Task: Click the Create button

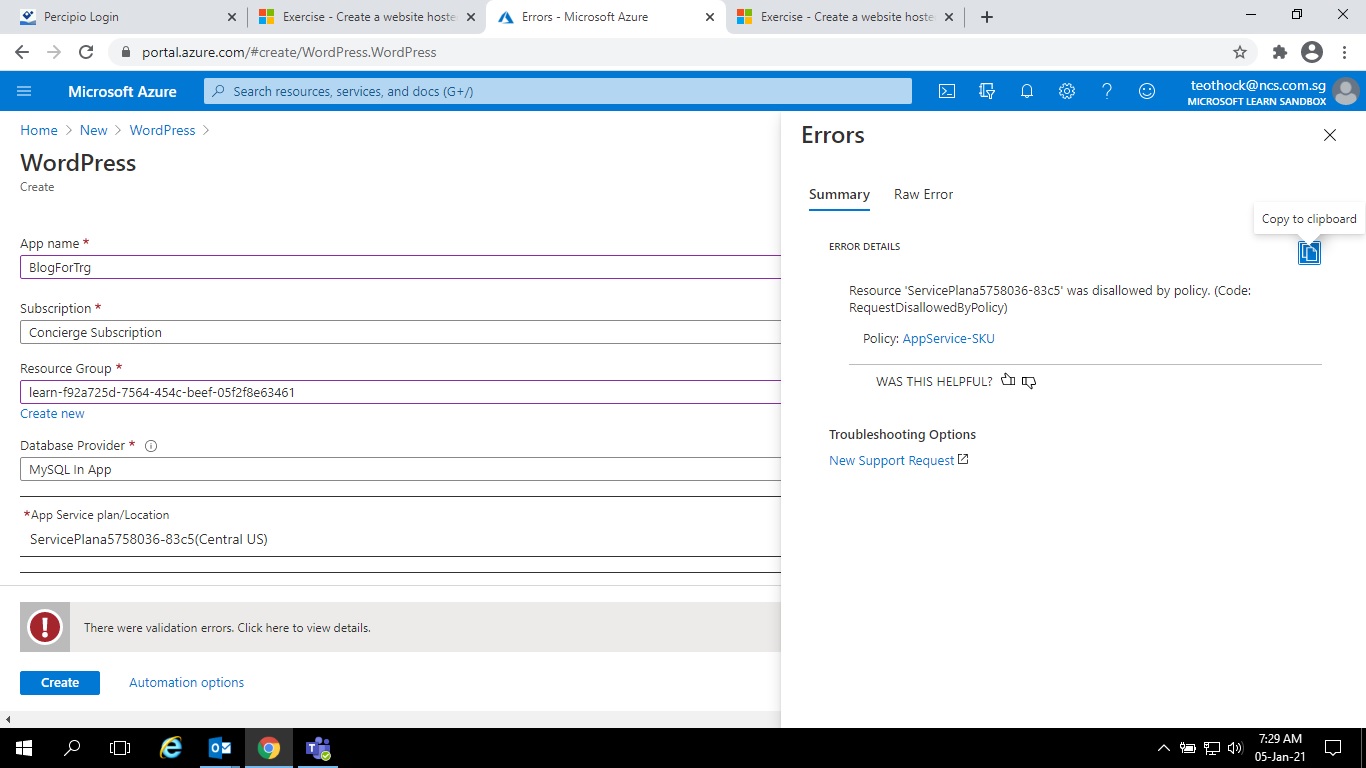Action: pos(60,682)
